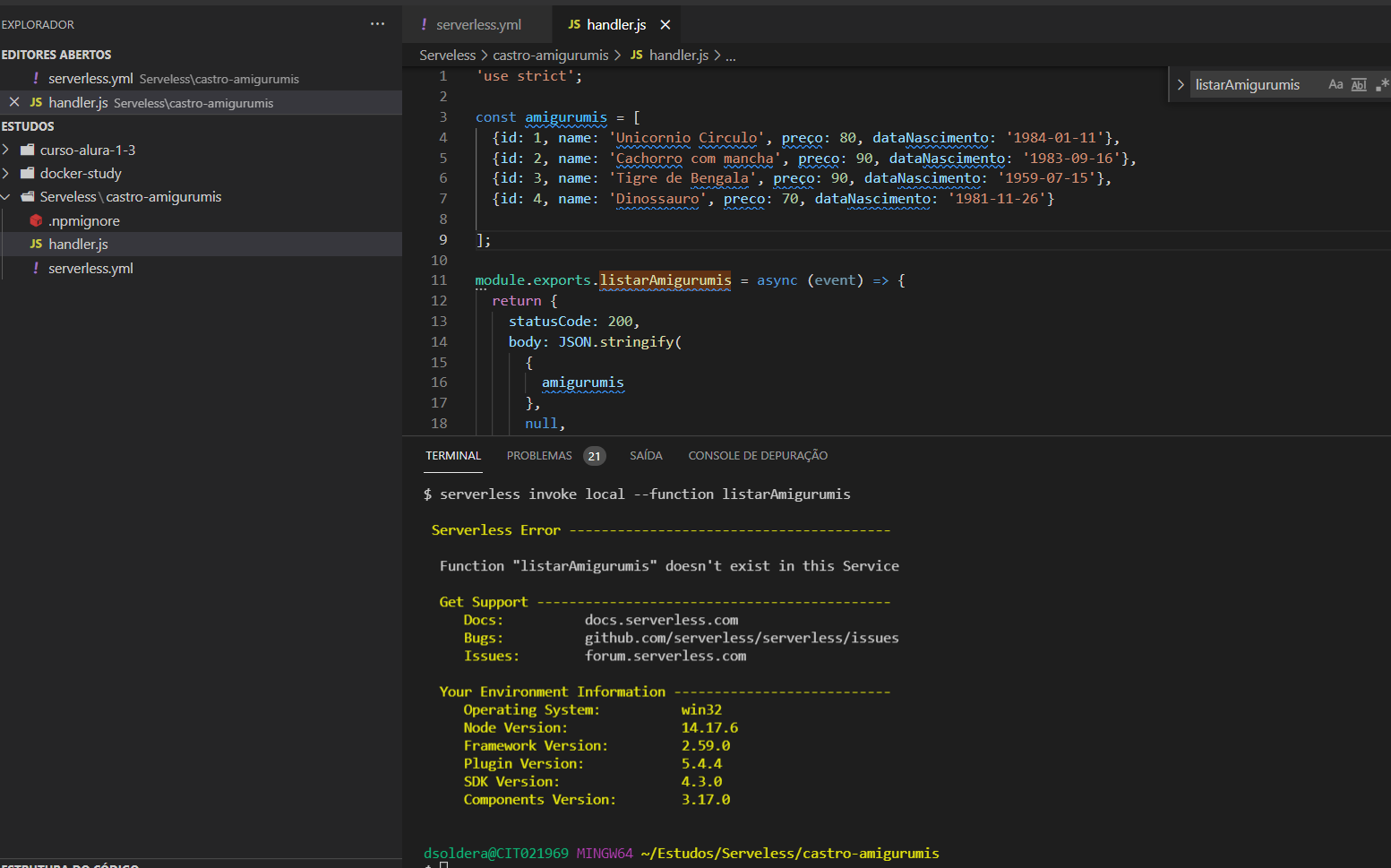Viewport: 1391px width, 868px height.
Task: Click docs.serverless.com in terminal output
Action: pyautogui.click(x=662, y=620)
